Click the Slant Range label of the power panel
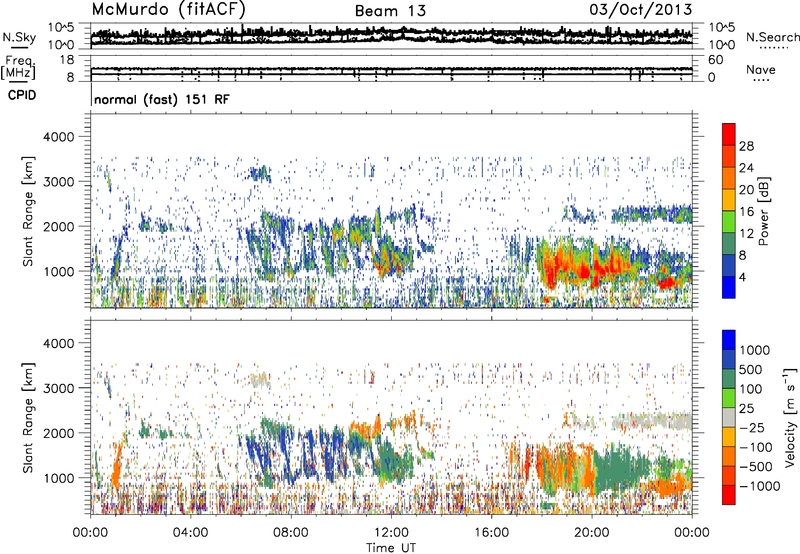 (28, 211)
